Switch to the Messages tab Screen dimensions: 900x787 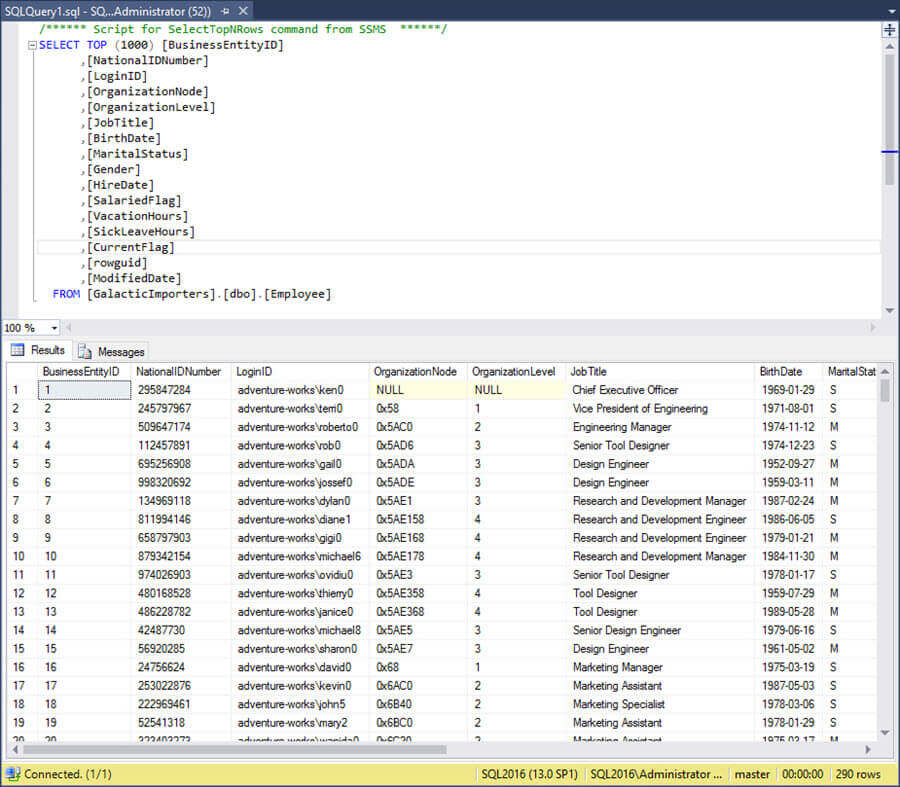(x=120, y=351)
